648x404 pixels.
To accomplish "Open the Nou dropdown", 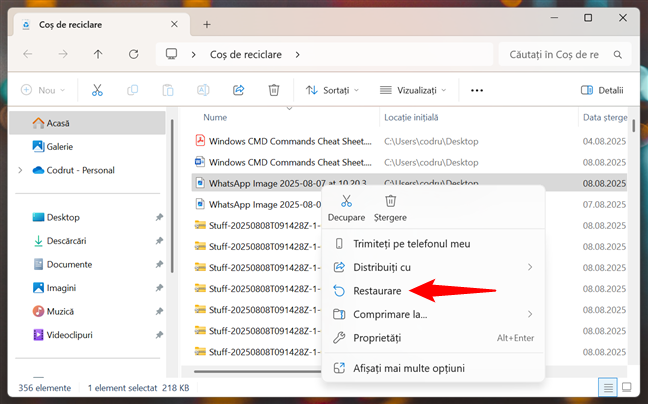I will (x=43, y=90).
